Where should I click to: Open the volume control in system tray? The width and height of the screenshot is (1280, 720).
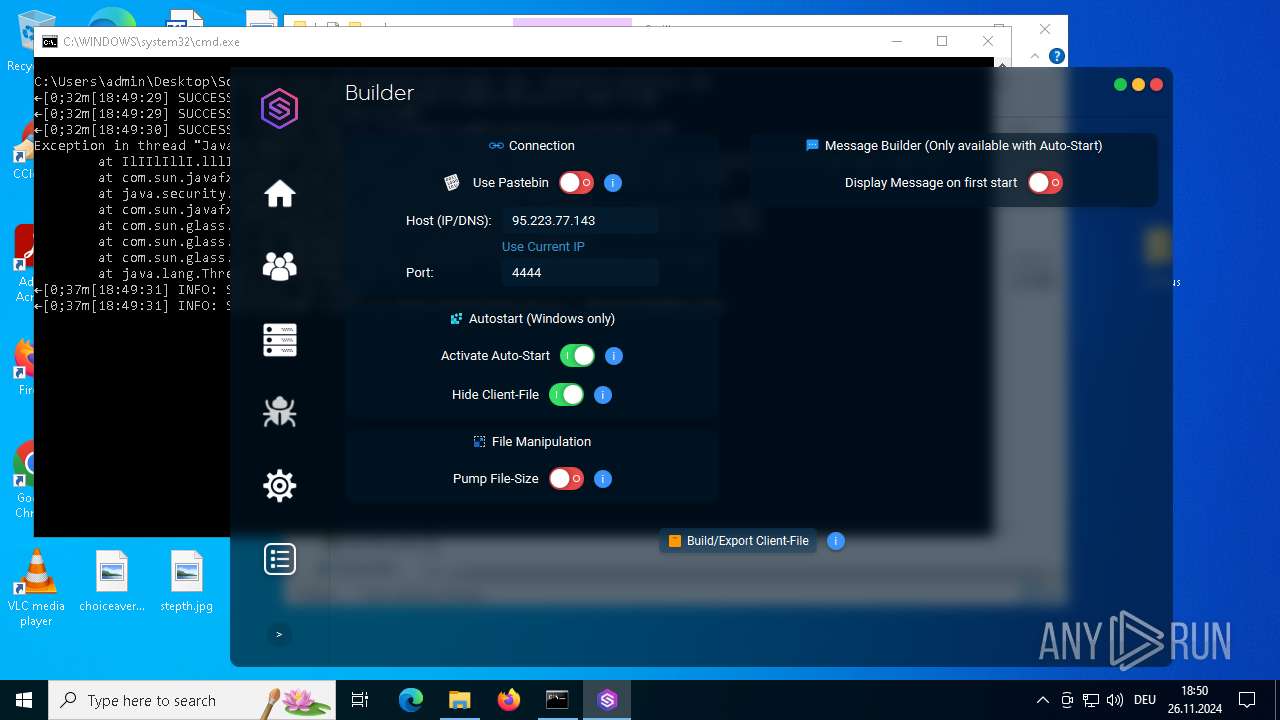click(1115, 700)
